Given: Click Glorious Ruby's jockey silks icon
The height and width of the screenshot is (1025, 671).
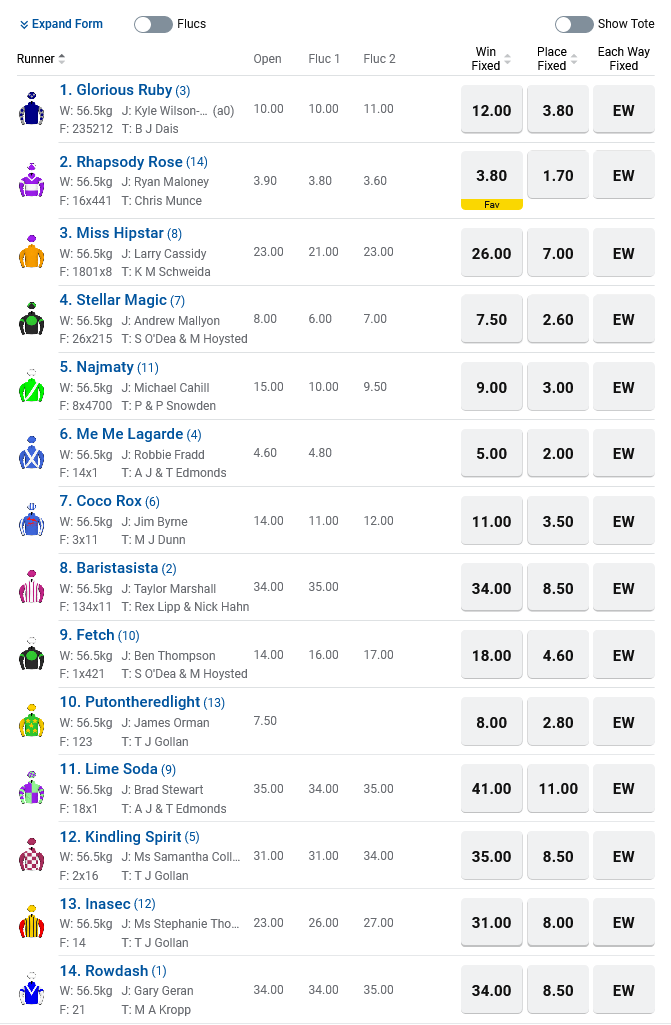Looking at the screenshot, I should [32, 109].
